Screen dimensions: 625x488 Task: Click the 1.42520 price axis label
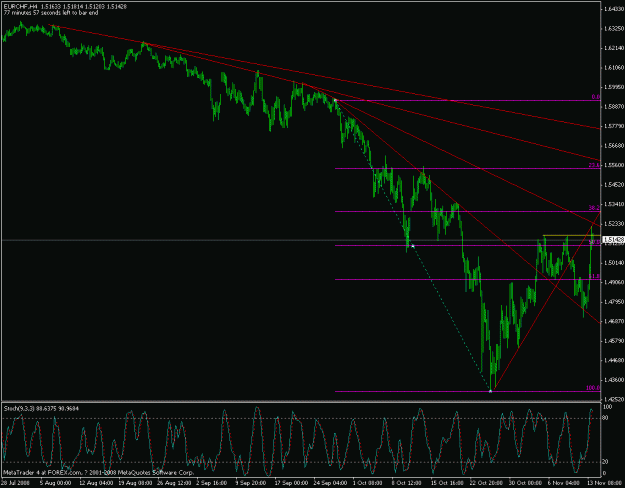click(614, 399)
